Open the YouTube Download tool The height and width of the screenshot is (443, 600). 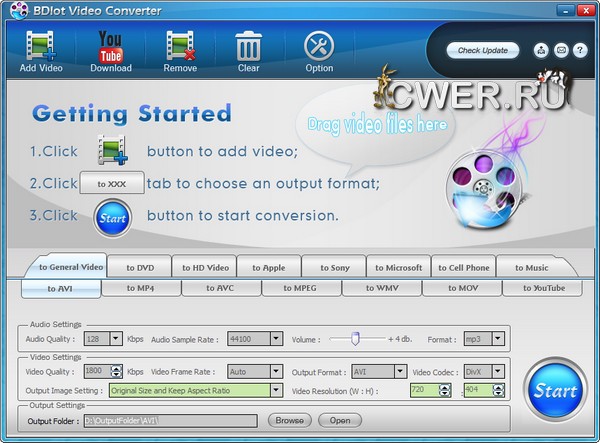110,46
